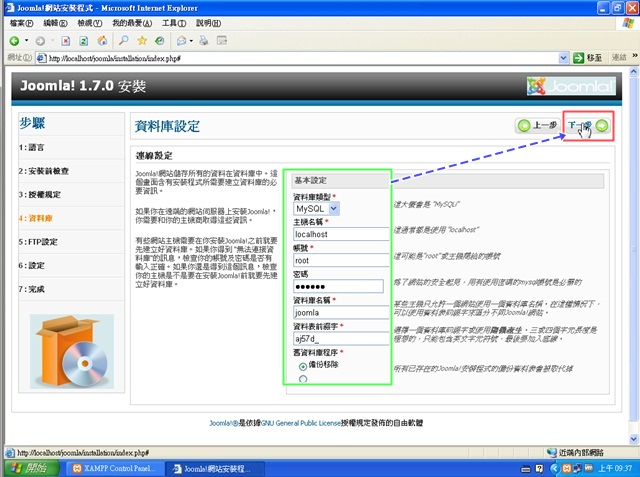The height and width of the screenshot is (477, 640).
Task: Click the Print icon in toolbar
Action: [x=204, y=40]
